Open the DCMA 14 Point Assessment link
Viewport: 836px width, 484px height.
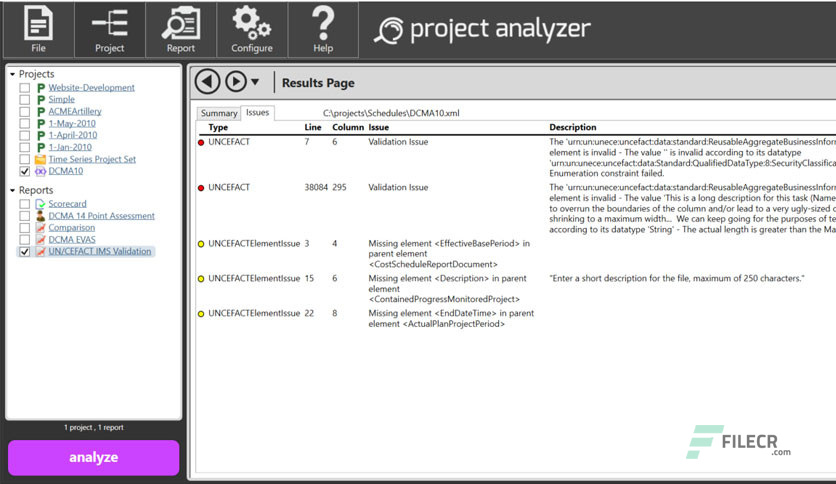pyautogui.click(x=101, y=216)
